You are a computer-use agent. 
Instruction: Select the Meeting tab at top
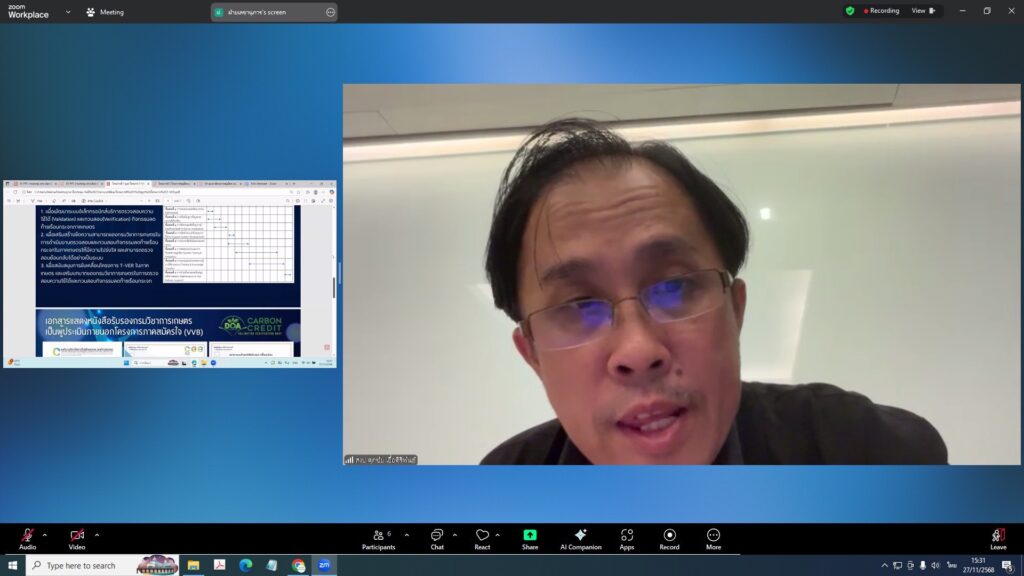click(105, 12)
